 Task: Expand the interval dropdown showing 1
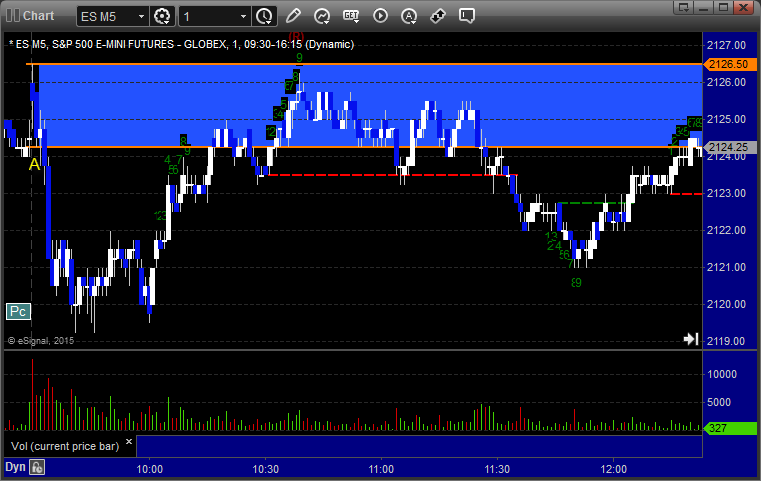tap(244, 17)
